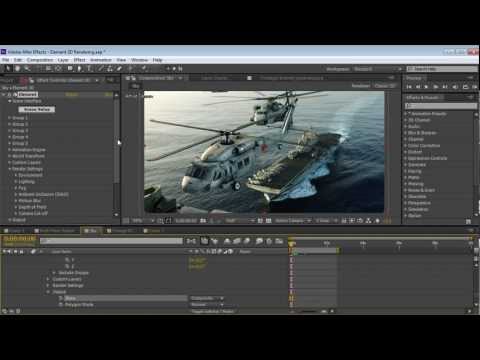480x360 pixels.
Task: Open the File menu
Action: click(6, 60)
